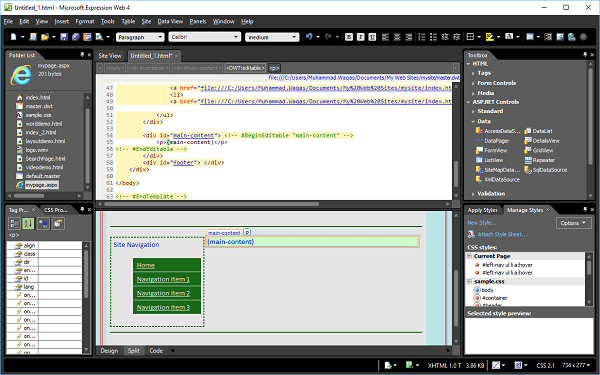The width and height of the screenshot is (600, 375).
Task: Expand the Tags group in Toolbox
Action: [x=473, y=73]
